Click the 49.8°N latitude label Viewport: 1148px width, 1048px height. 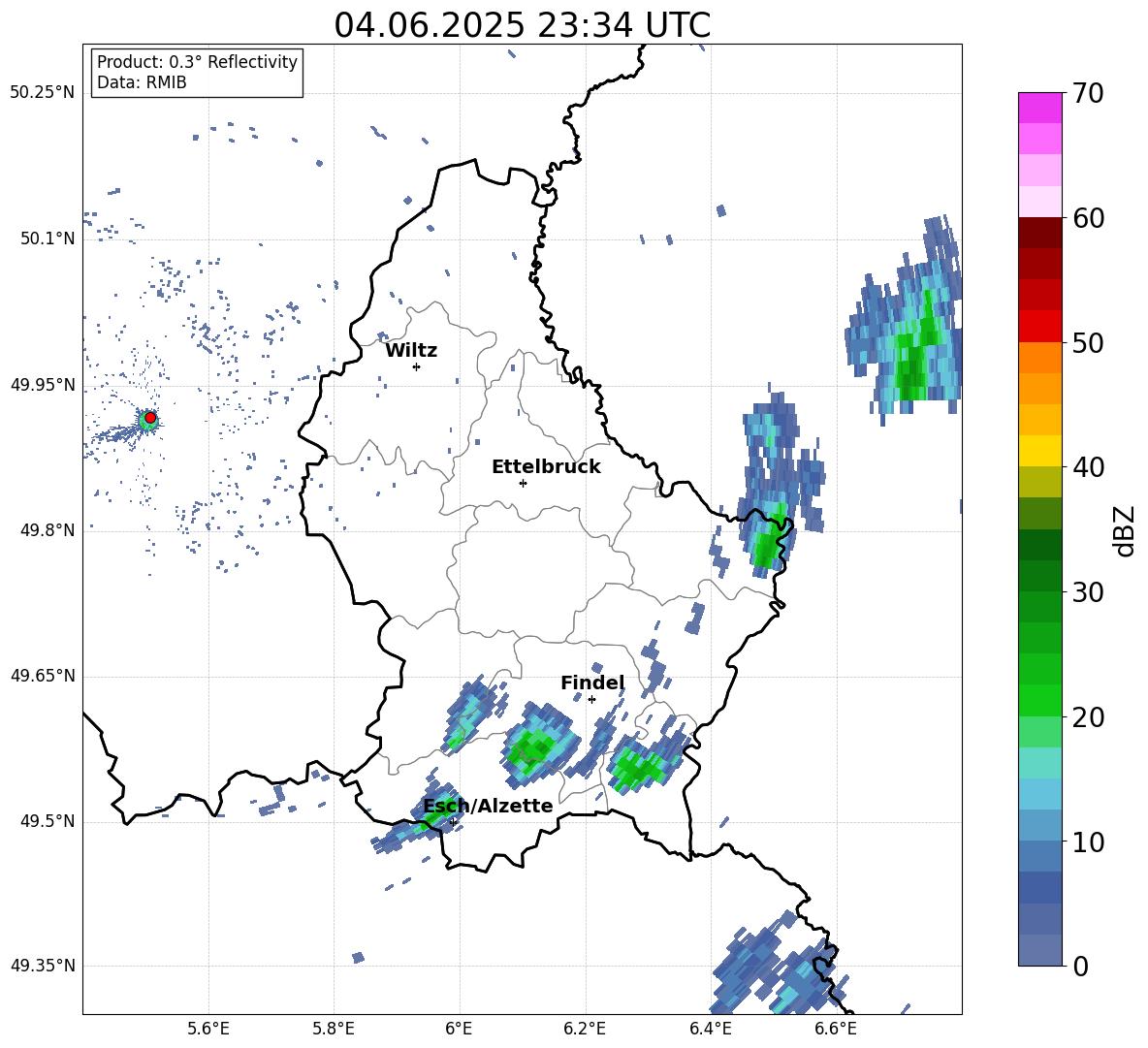point(48,530)
